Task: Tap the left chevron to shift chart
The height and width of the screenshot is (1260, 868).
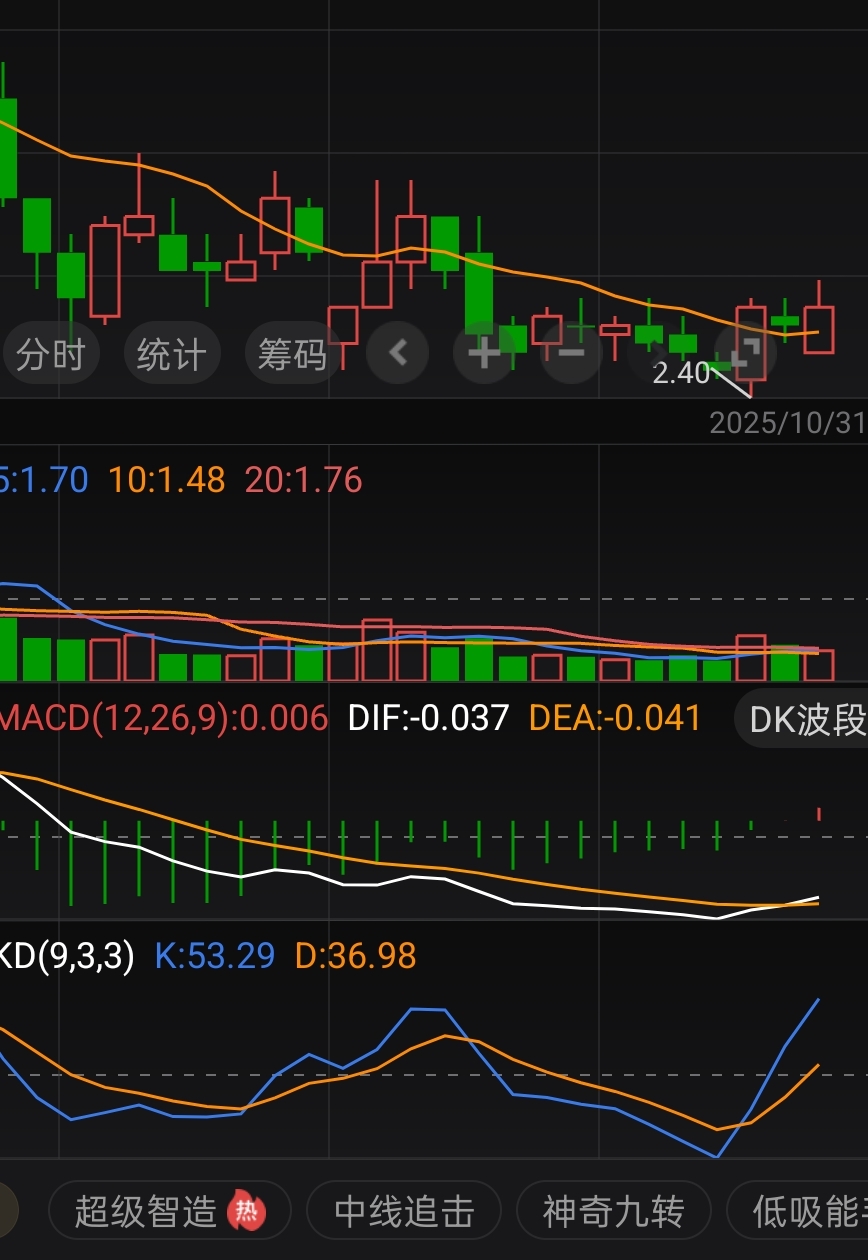Action: pyautogui.click(x=398, y=353)
